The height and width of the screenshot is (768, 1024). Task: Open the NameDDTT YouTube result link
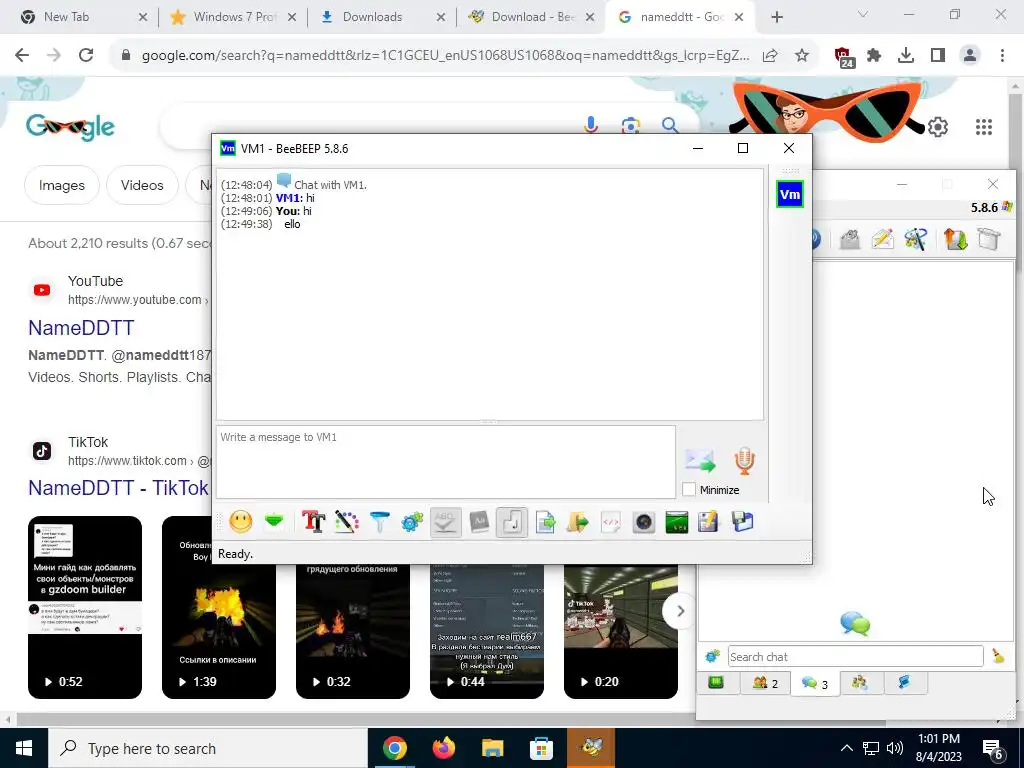81,328
